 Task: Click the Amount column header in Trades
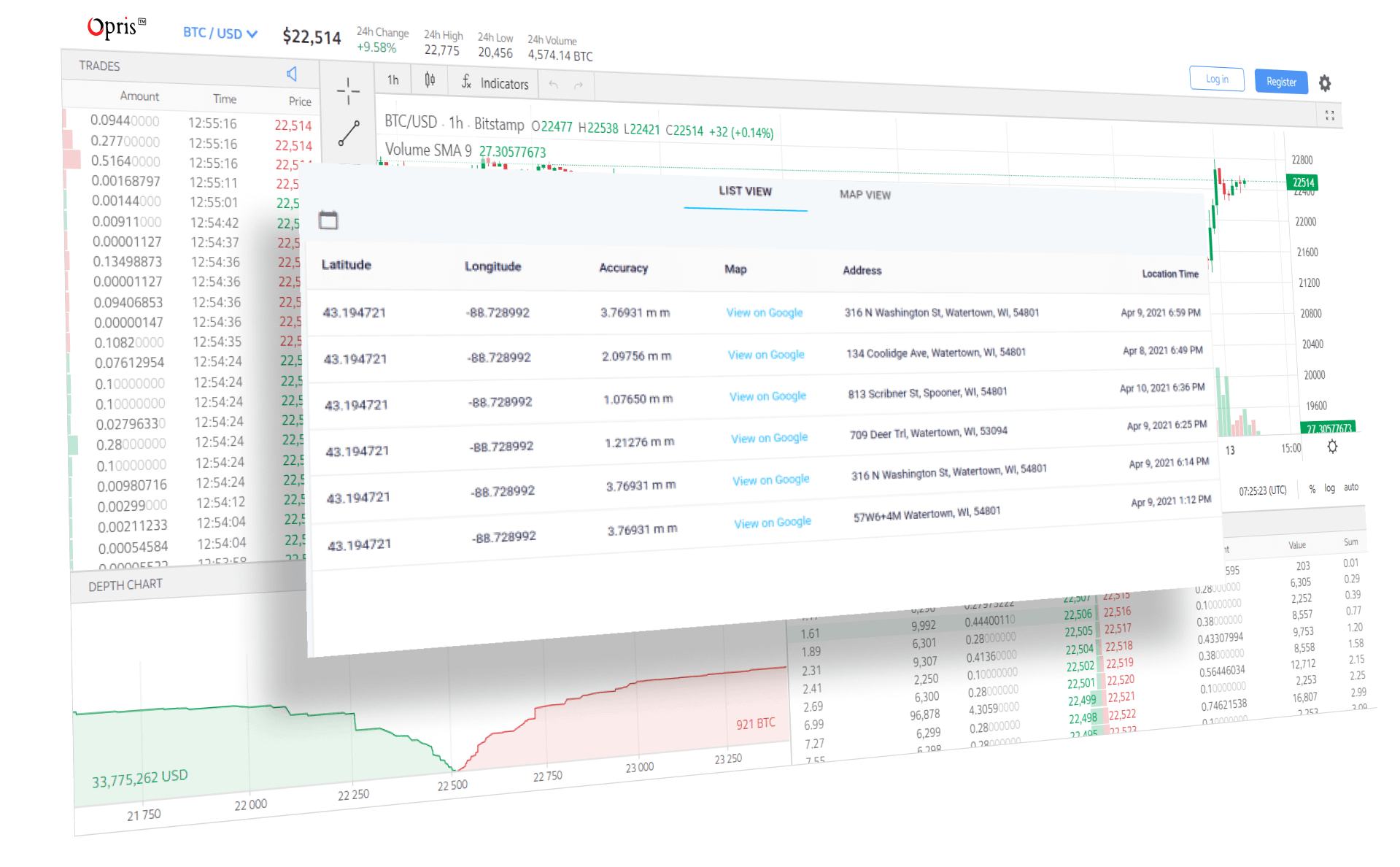(x=139, y=96)
